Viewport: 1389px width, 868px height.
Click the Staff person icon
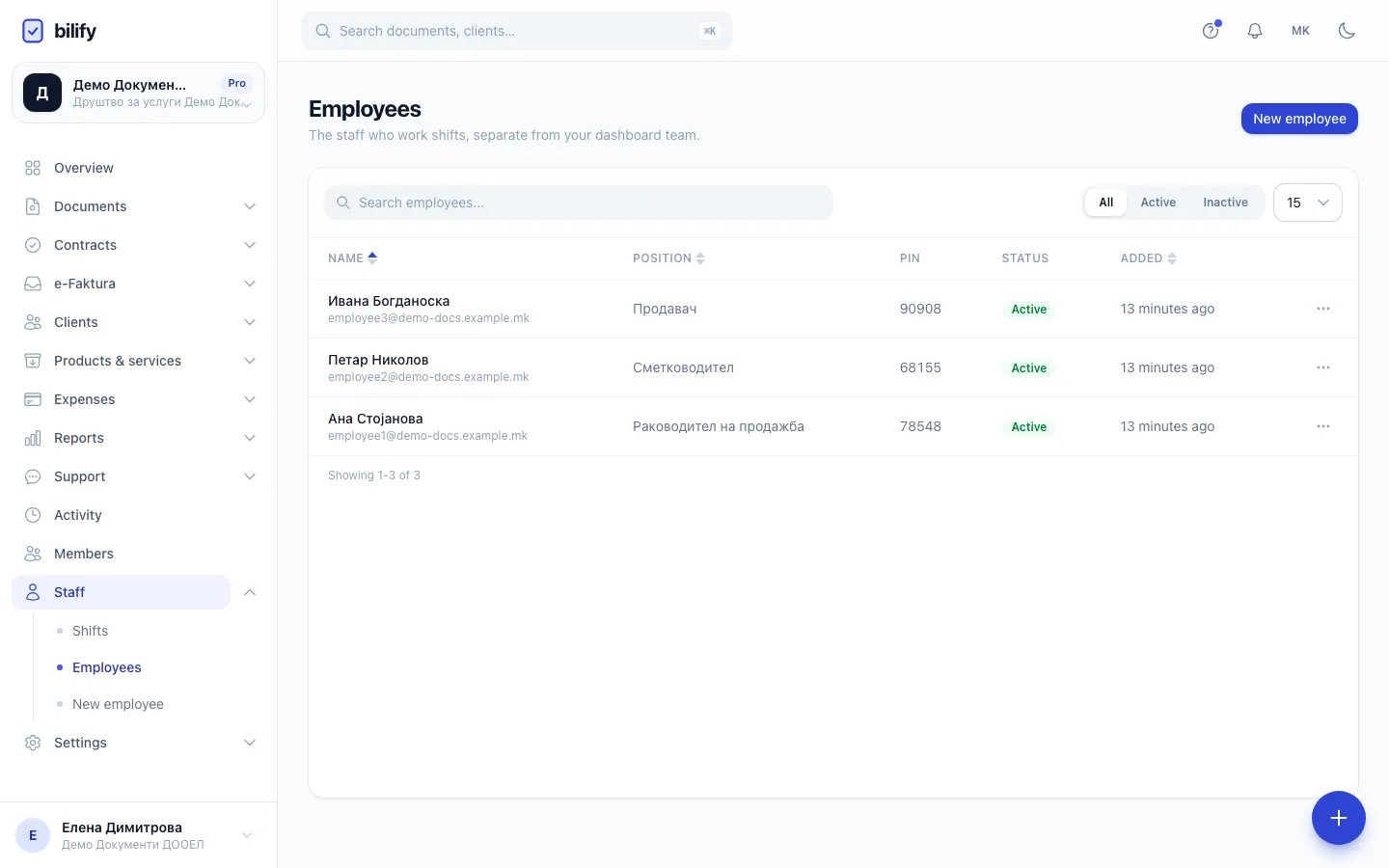point(33,592)
